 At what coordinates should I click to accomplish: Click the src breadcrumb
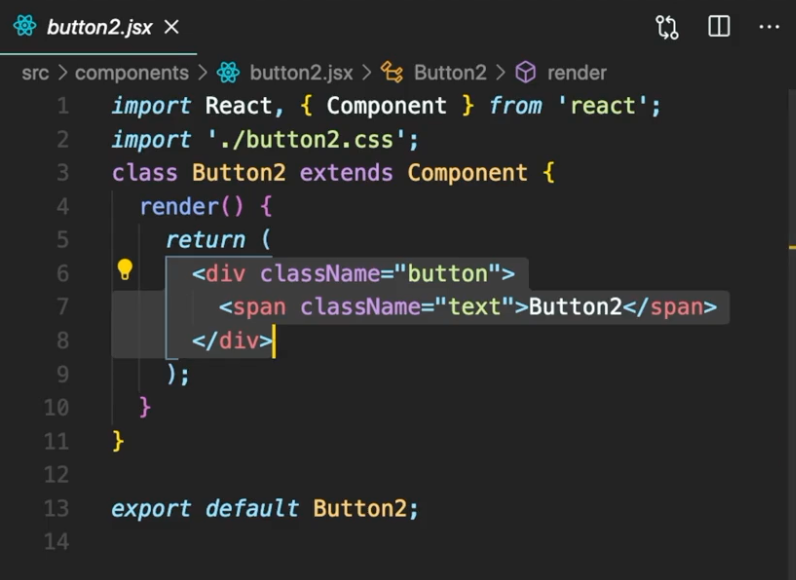pyautogui.click(x=35, y=73)
